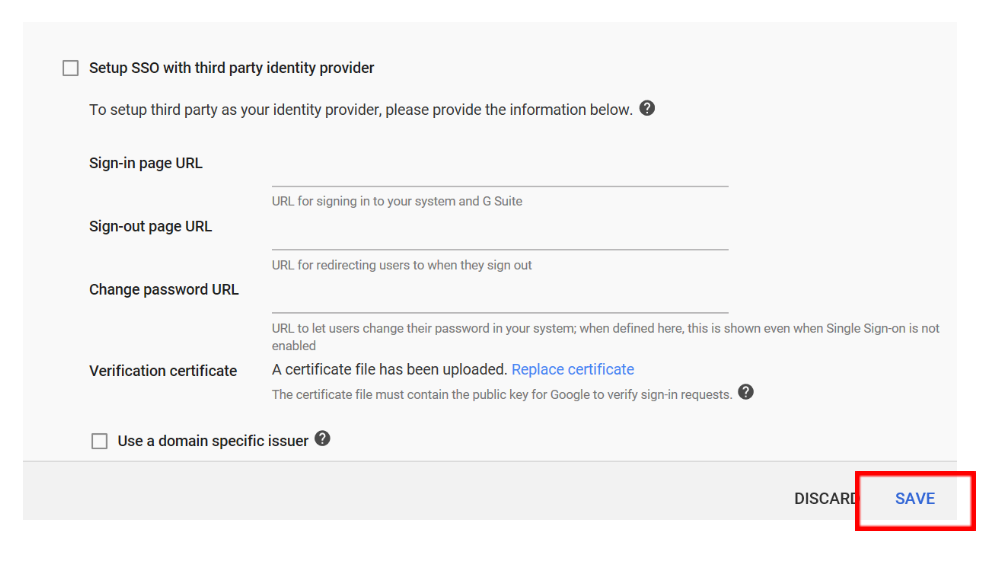The width and height of the screenshot is (1003, 562).
Task: Click the Verification certificate label
Action: coord(163,371)
